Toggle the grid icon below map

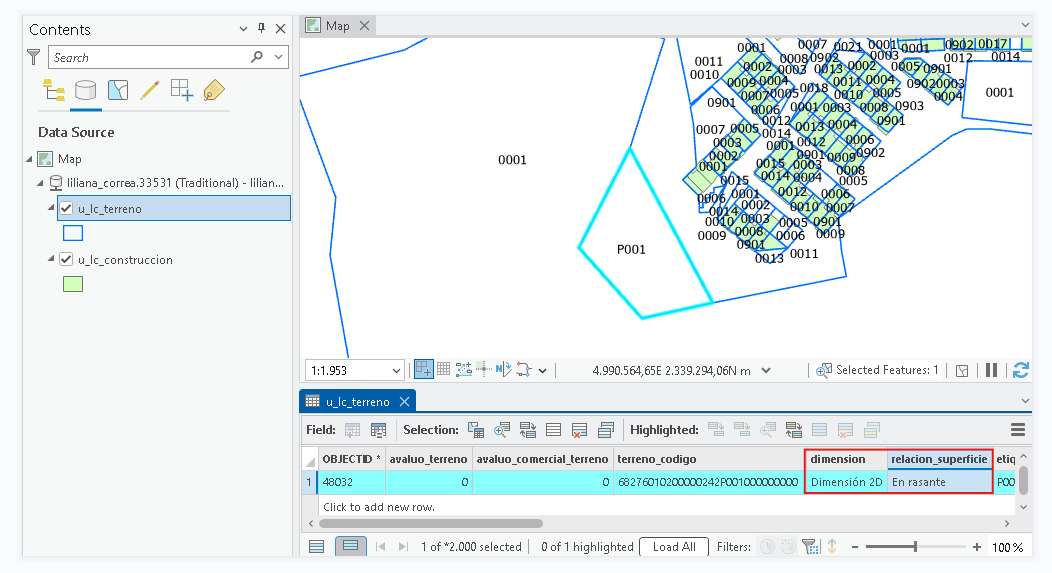click(x=443, y=369)
